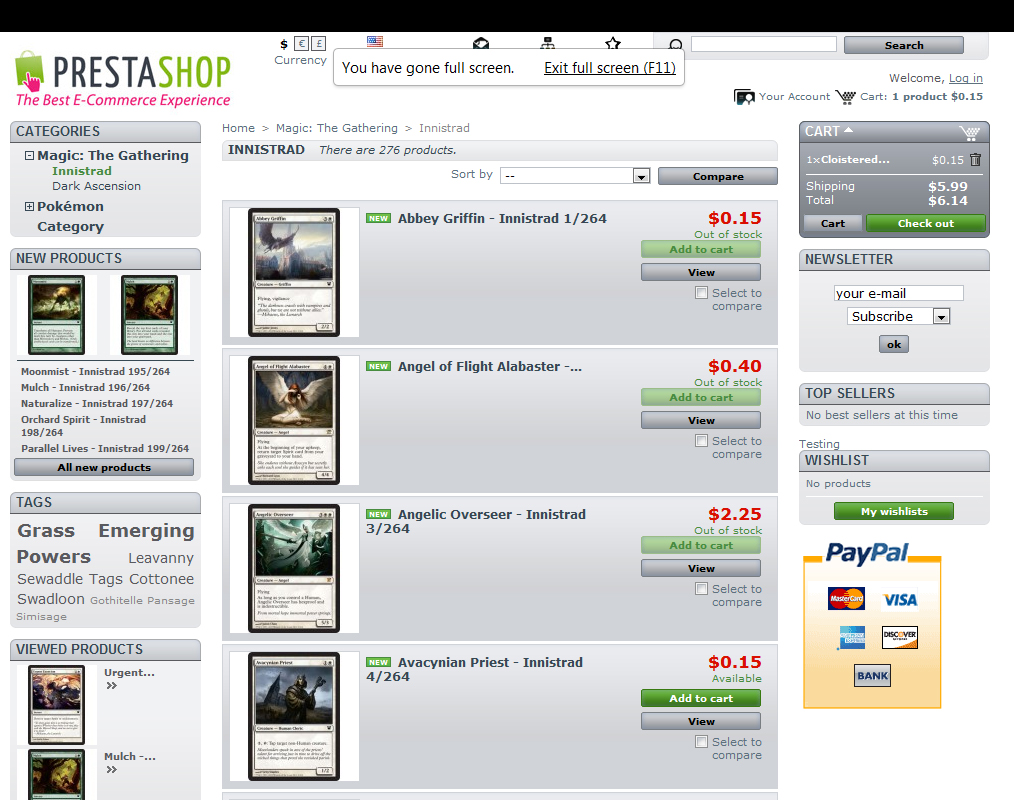Remove Cloistered item with trash icon
Screen dimensions: 1014x800
[975, 159]
